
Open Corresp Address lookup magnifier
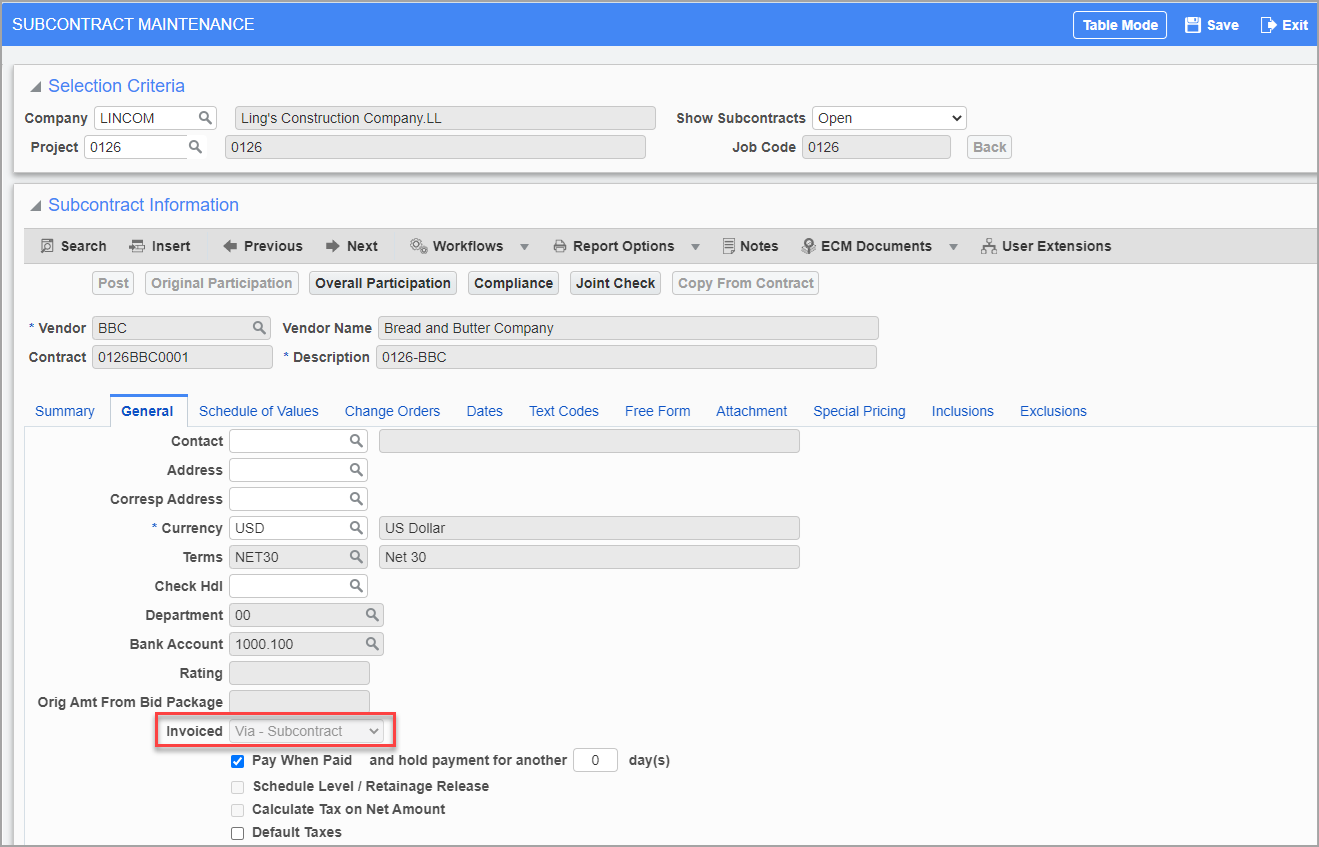point(356,498)
